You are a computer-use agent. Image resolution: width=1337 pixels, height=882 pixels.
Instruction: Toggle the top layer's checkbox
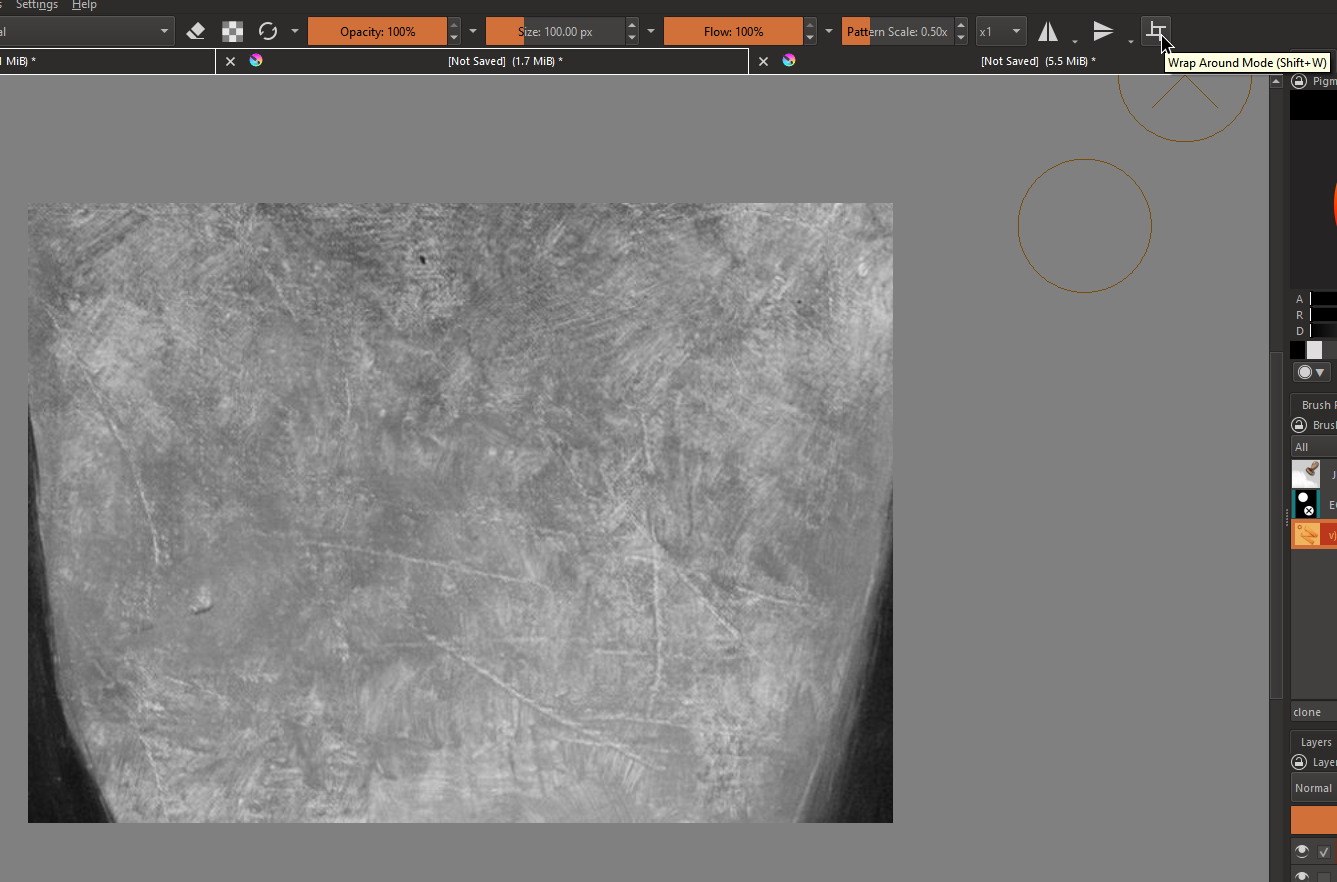(1324, 852)
